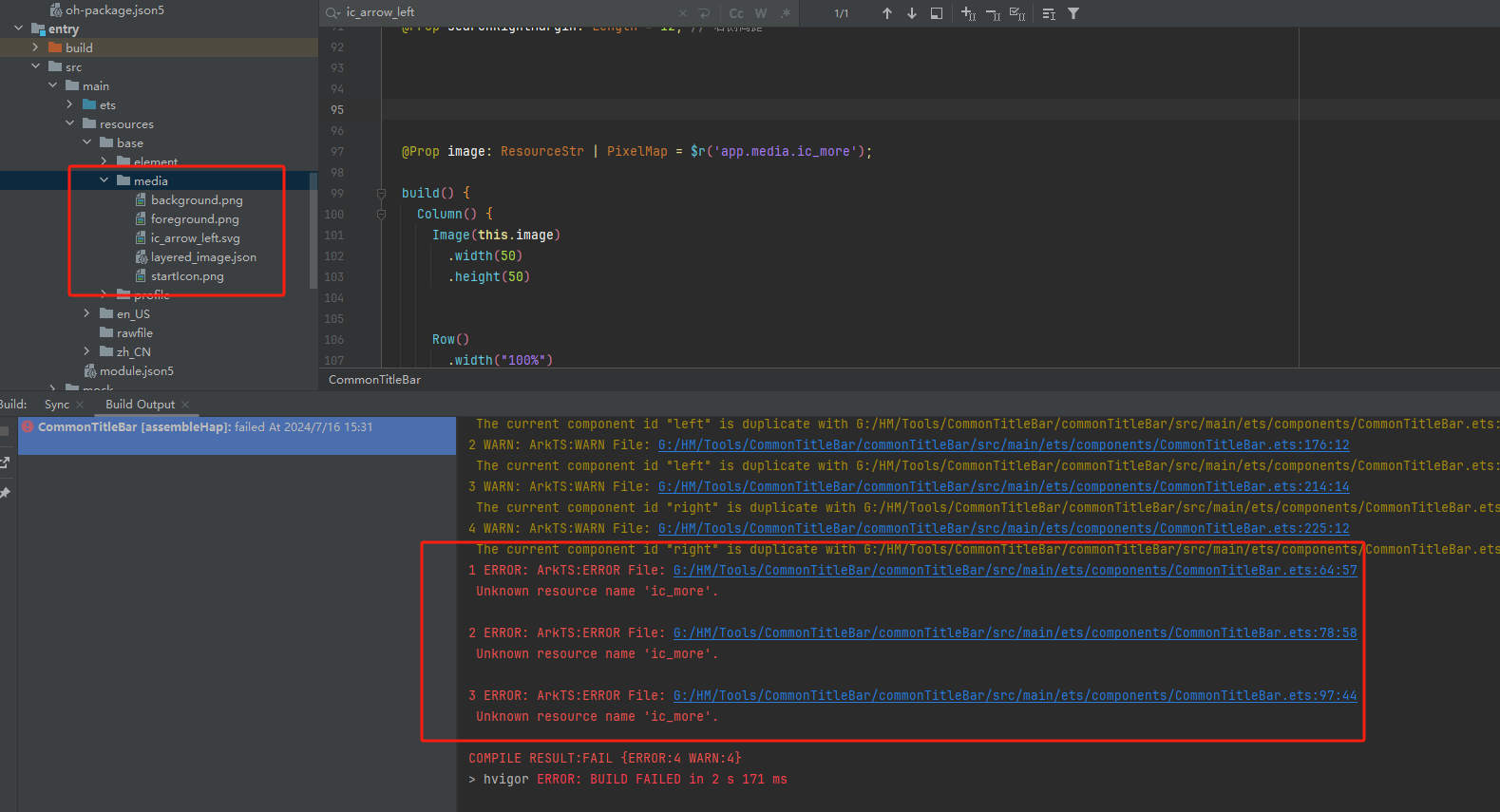This screenshot has height=812, width=1500.
Task: Click search in selection icon
Action: [x=937, y=13]
